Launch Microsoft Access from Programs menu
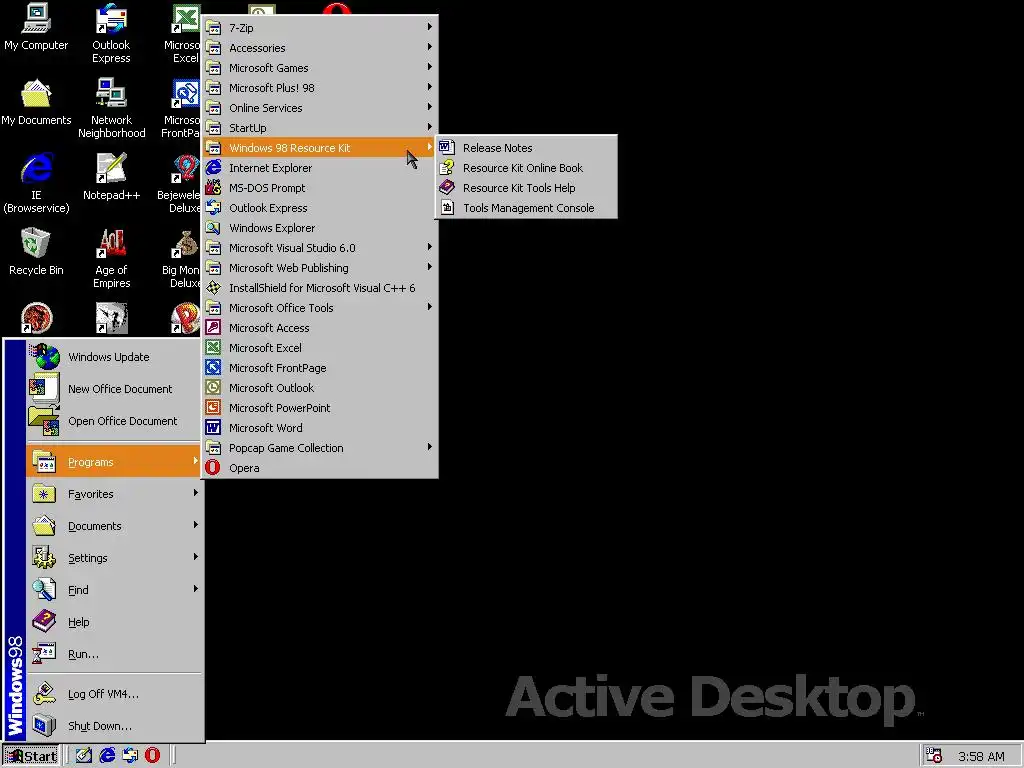 coord(319,328)
